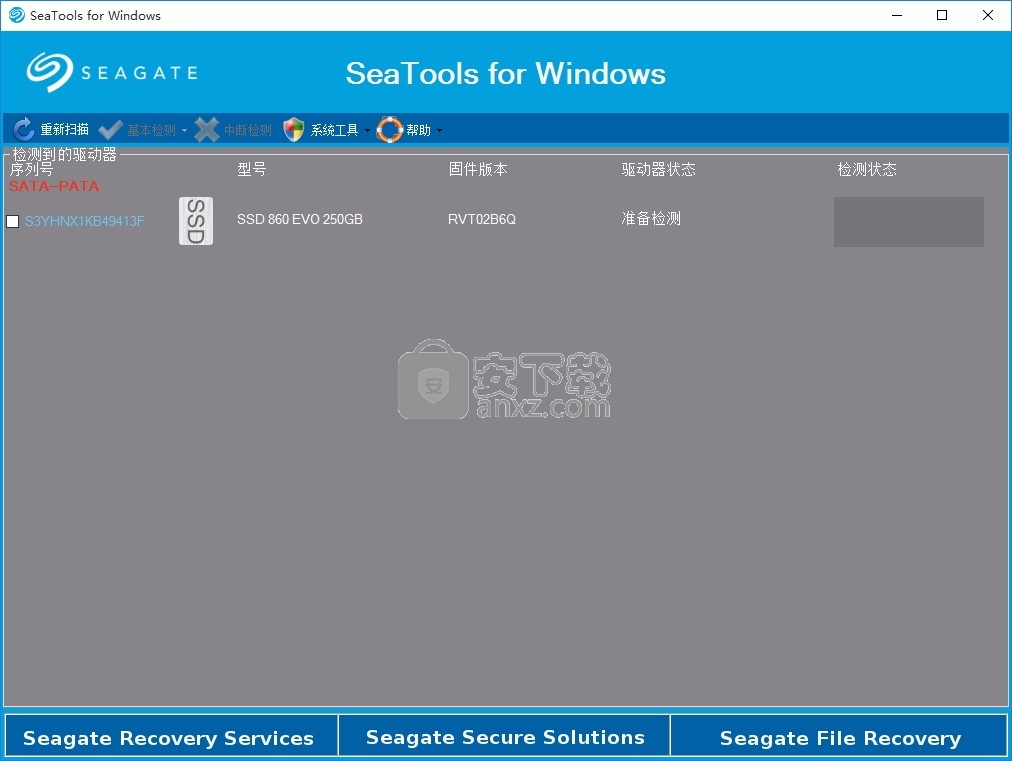Expand the 帮助 dropdown arrow
Screen dimensions: 1012x761
tap(439, 130)
